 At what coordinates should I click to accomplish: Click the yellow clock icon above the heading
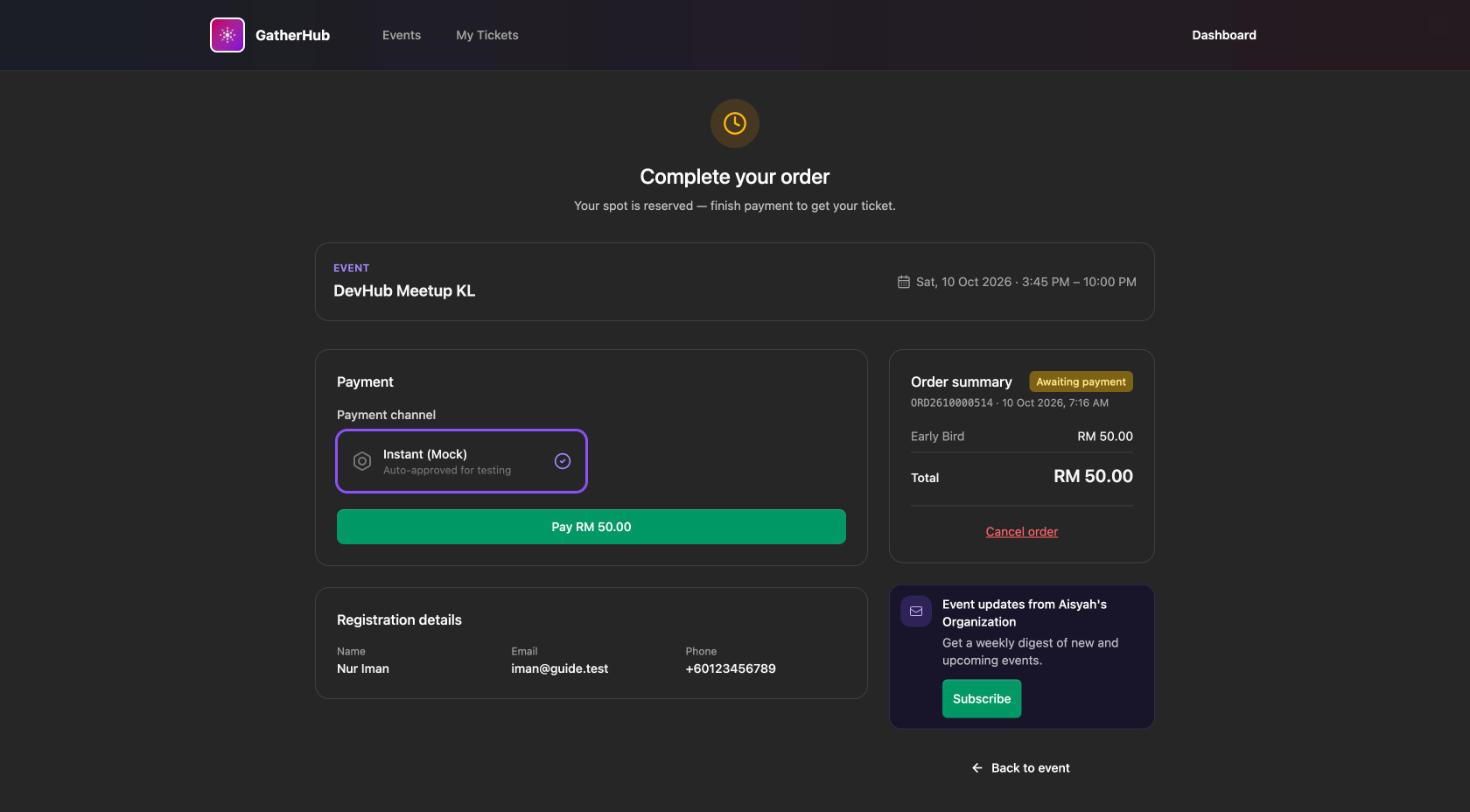[x=735, y=123]
